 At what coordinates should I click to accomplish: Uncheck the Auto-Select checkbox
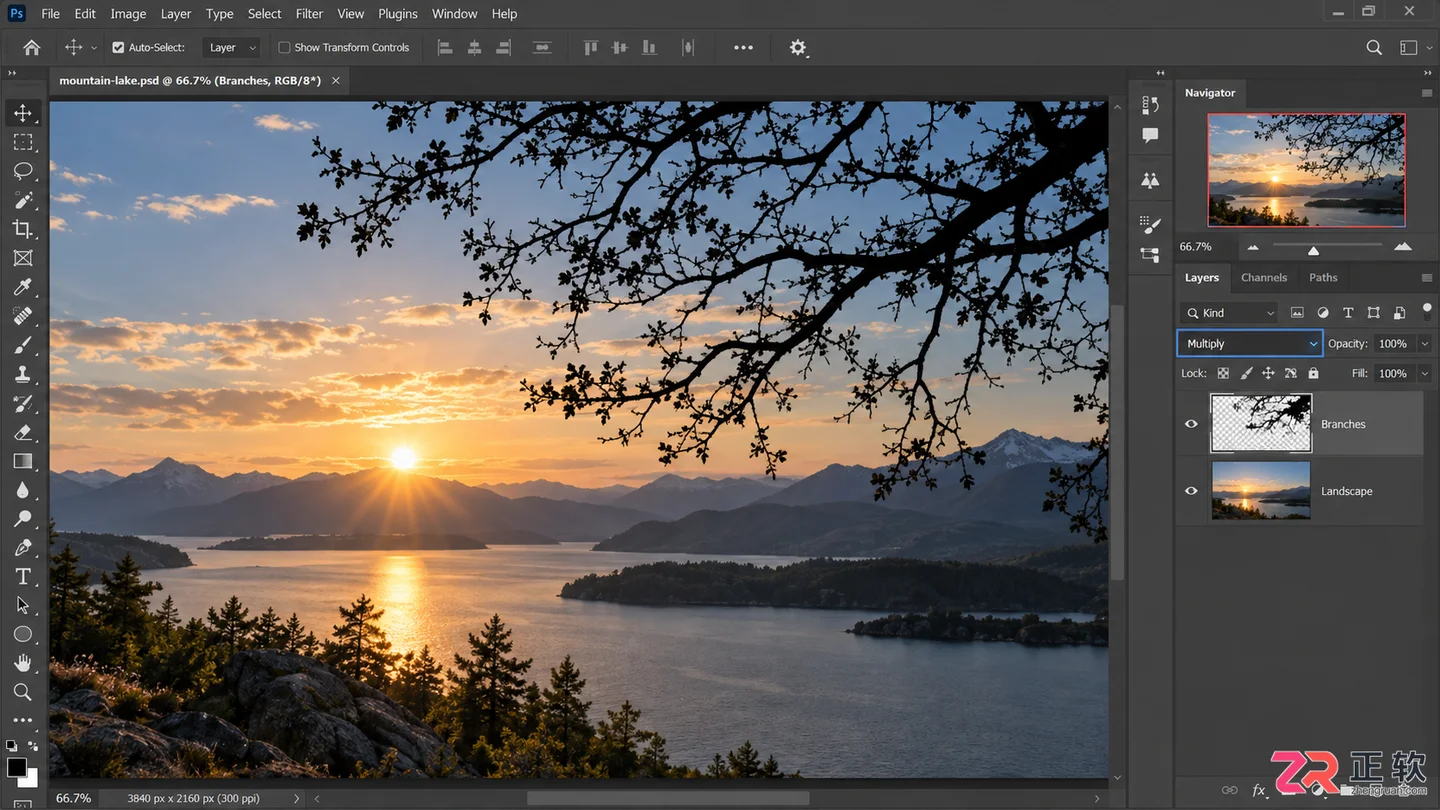(x=118, y=47)
